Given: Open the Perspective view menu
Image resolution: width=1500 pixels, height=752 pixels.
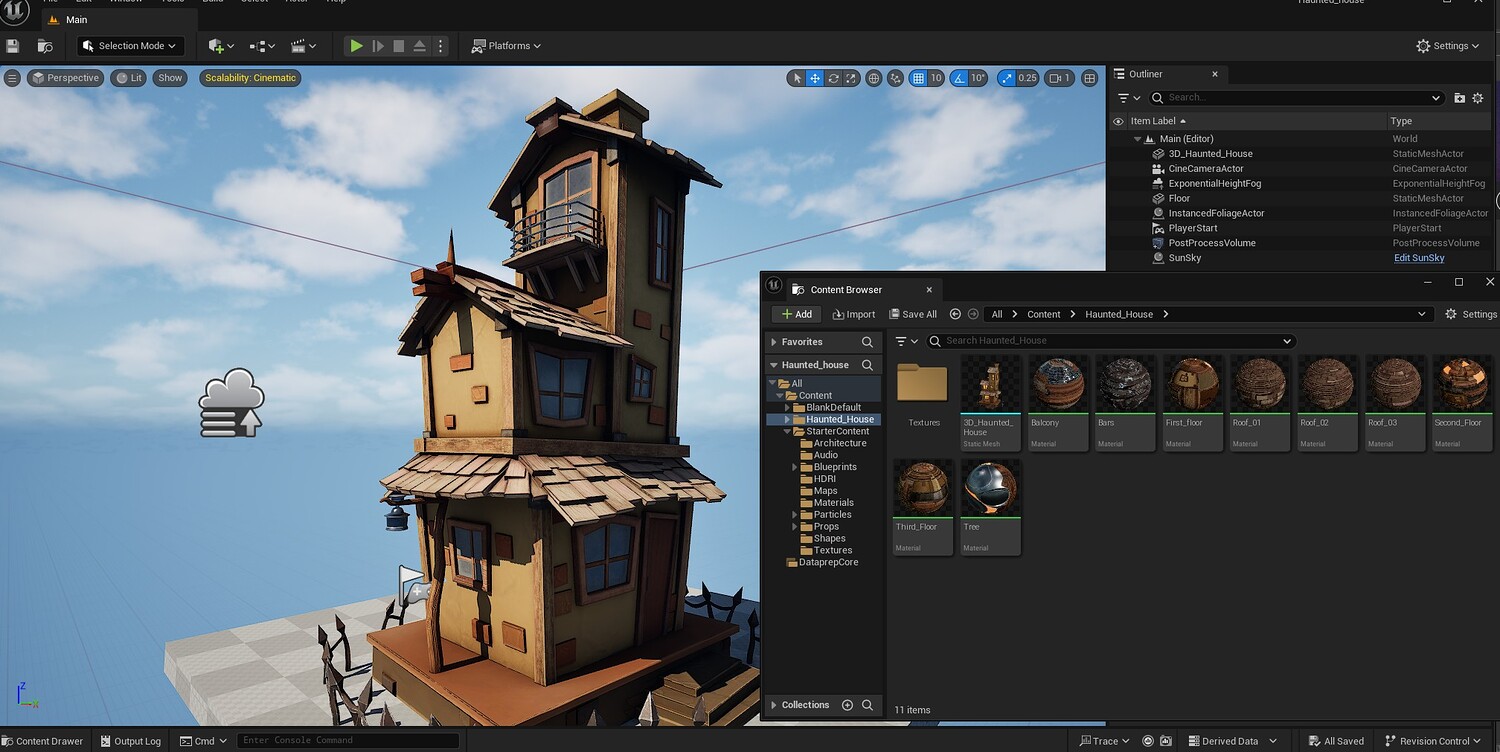Looking at the screenshot, I should click(x=66, y=78).
